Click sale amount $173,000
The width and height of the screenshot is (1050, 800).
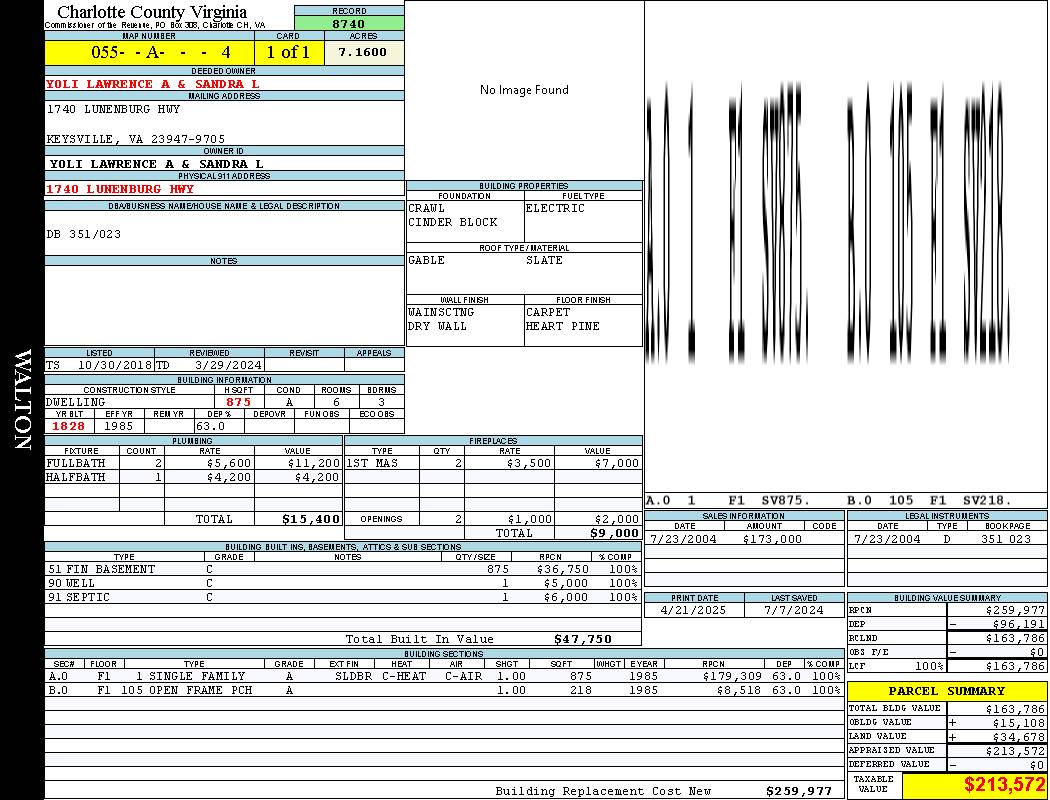[x=772, y=539]
